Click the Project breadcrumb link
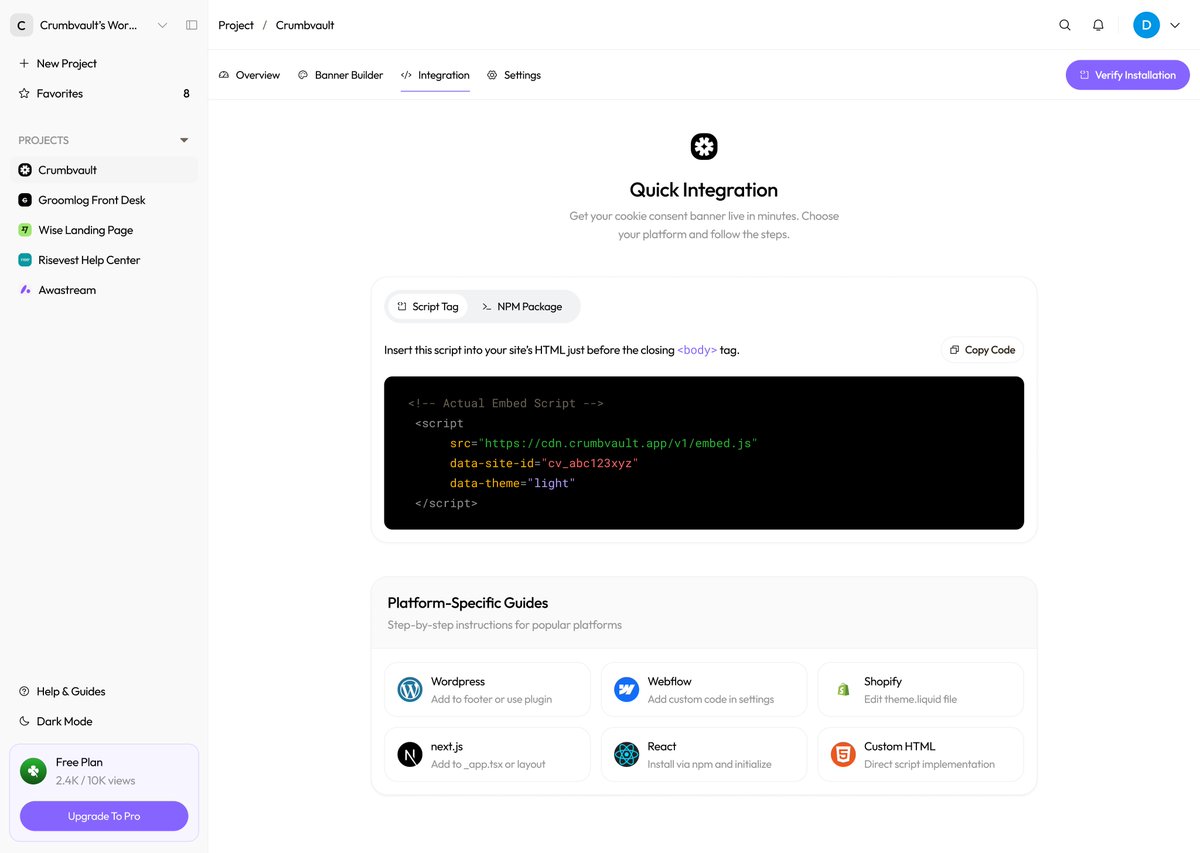The image size is (1200, 853). (236, 25)
